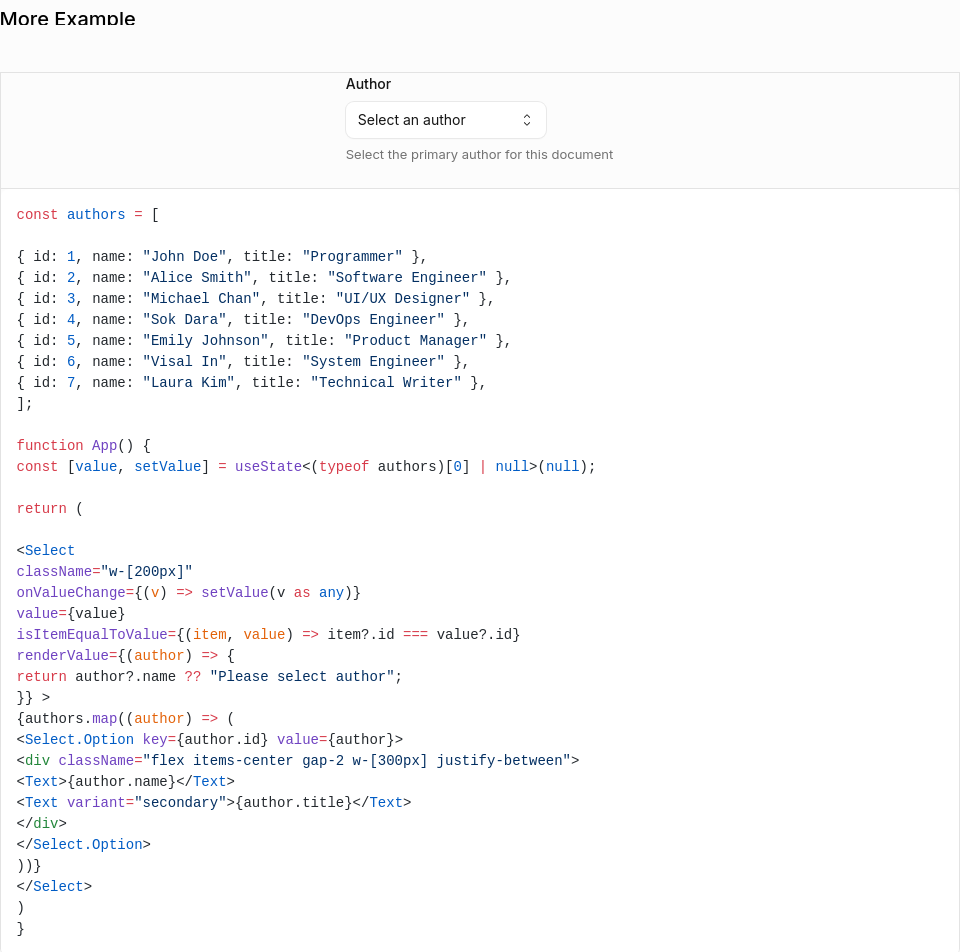Click the '<Text>{author.name}</Text>' code line
The height and width of the screenshot is (952, 960).
[x=126, y=782]
